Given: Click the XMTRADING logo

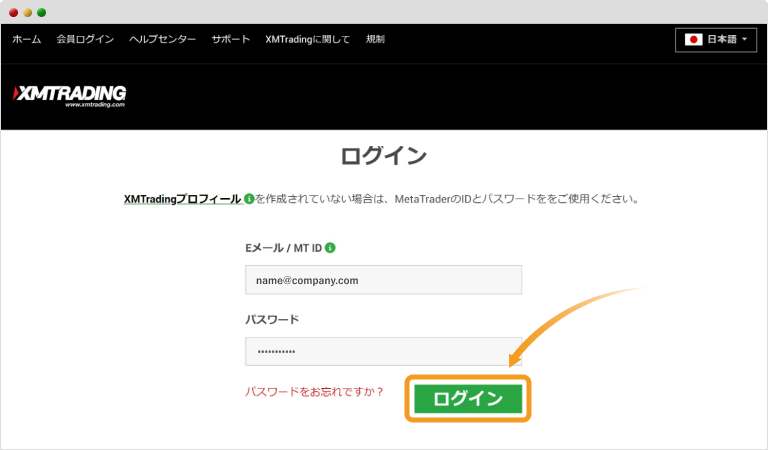Looking at the screenshot, I should click(70, 96).
